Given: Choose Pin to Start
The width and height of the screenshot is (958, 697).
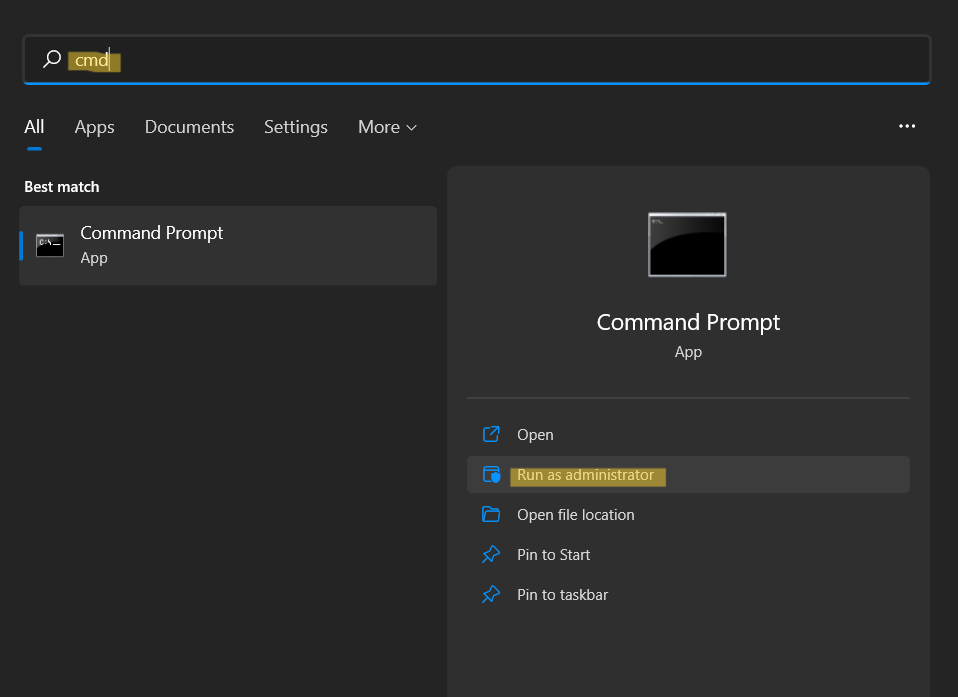Looking at the screenshot, I should click(x=553, y=555).
